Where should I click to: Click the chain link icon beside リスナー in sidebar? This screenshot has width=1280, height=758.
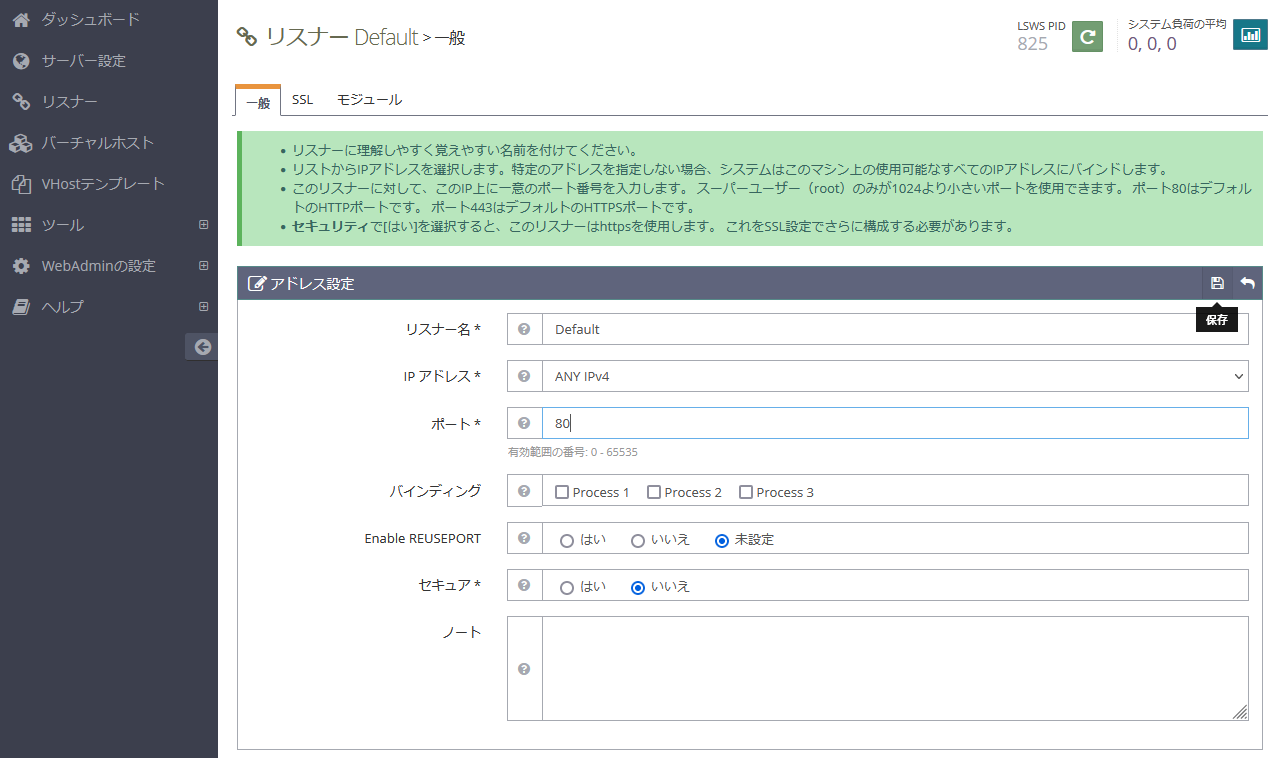21,102
